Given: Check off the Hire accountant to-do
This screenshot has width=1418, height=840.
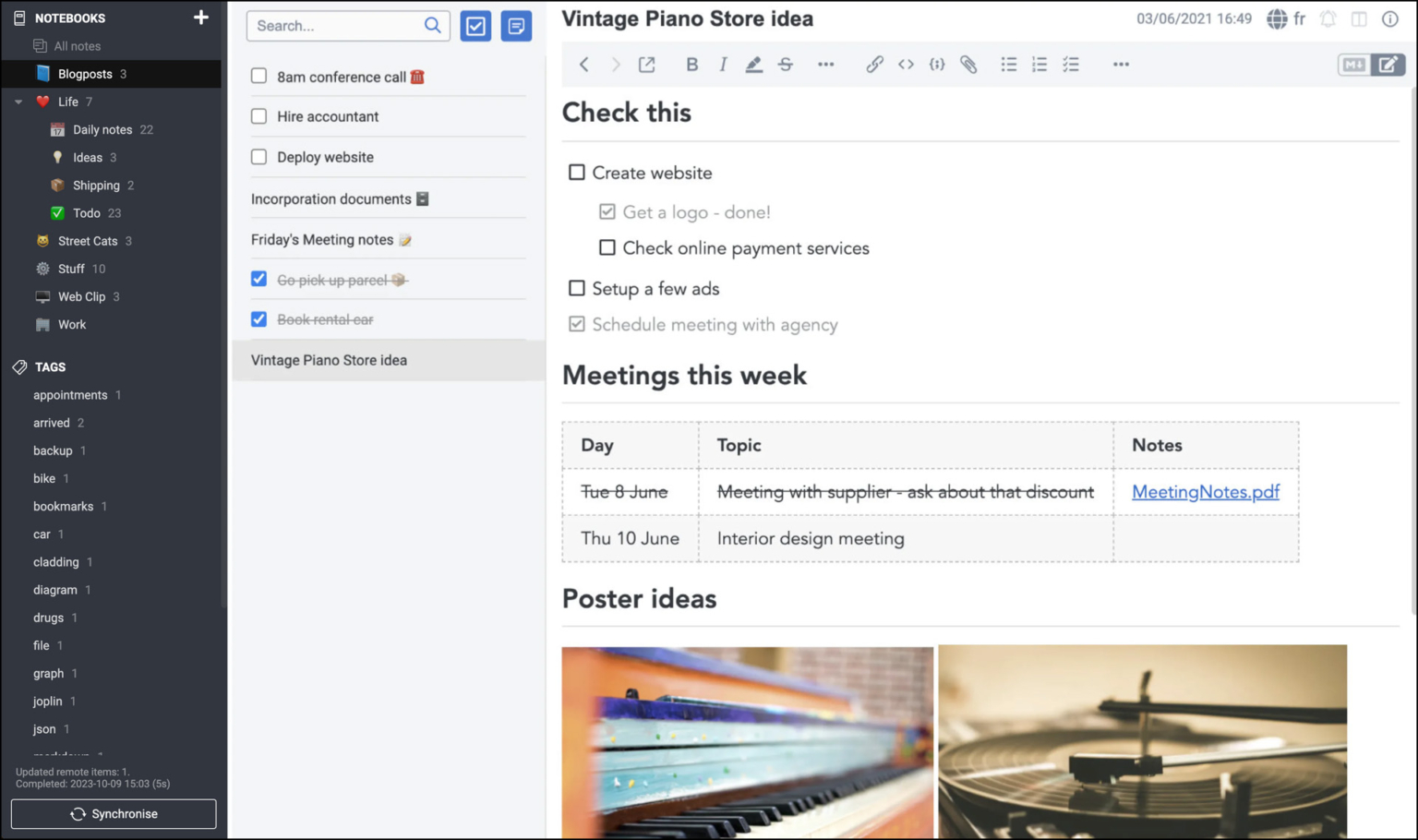Looking at the screenshot, I should [258, 116].
